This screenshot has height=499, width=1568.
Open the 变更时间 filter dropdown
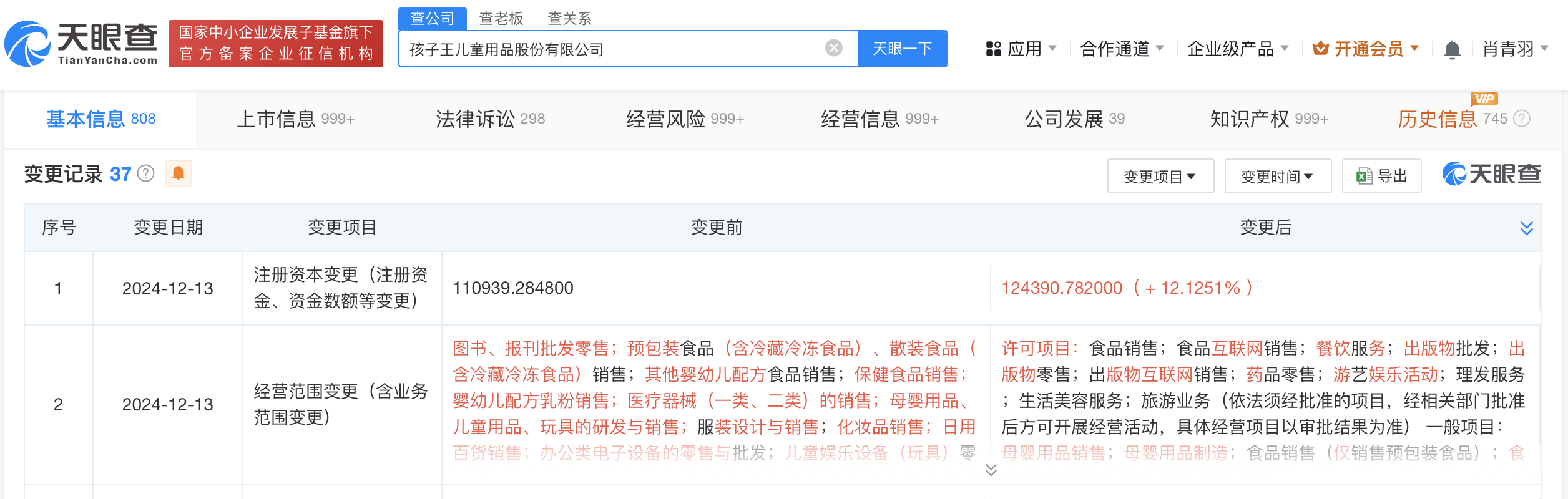pos(1278,177)
